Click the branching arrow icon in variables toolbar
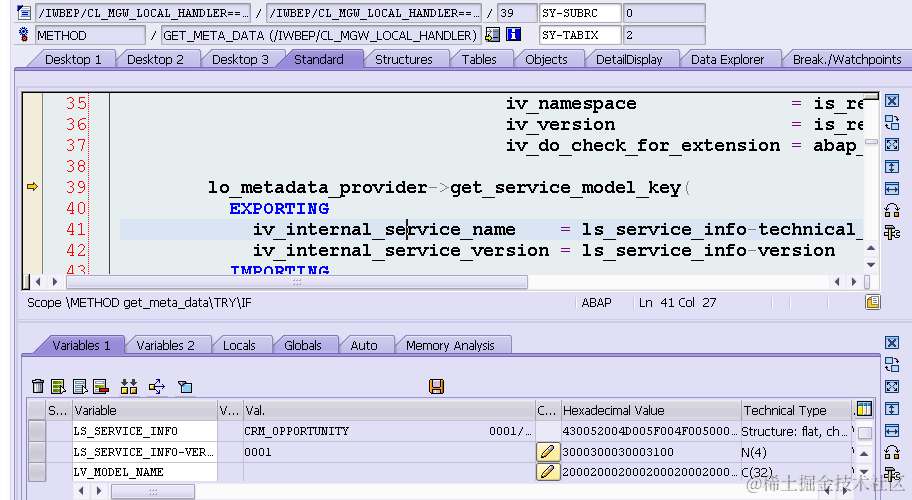This screenshot has width=912, height=500. pyautogui.click(x=157, y=386)
